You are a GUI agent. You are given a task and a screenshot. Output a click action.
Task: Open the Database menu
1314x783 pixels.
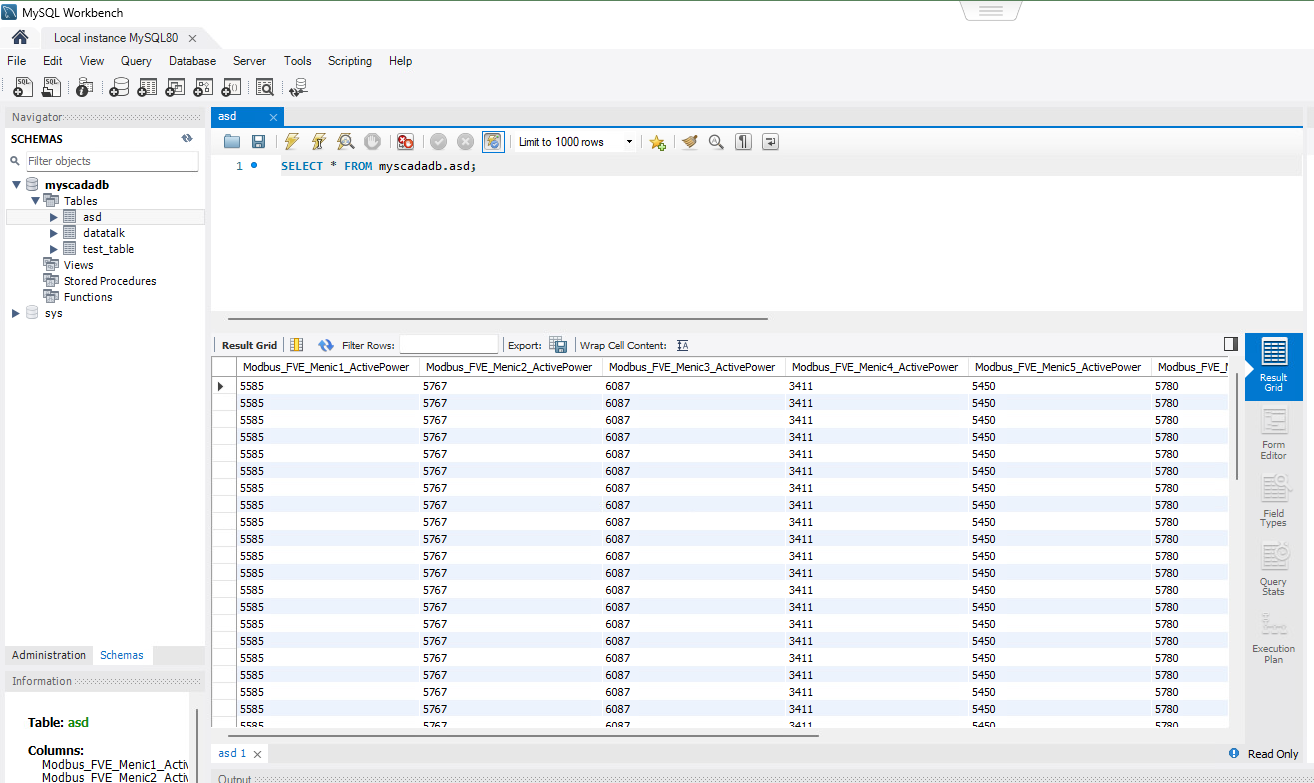pos(192,61)
